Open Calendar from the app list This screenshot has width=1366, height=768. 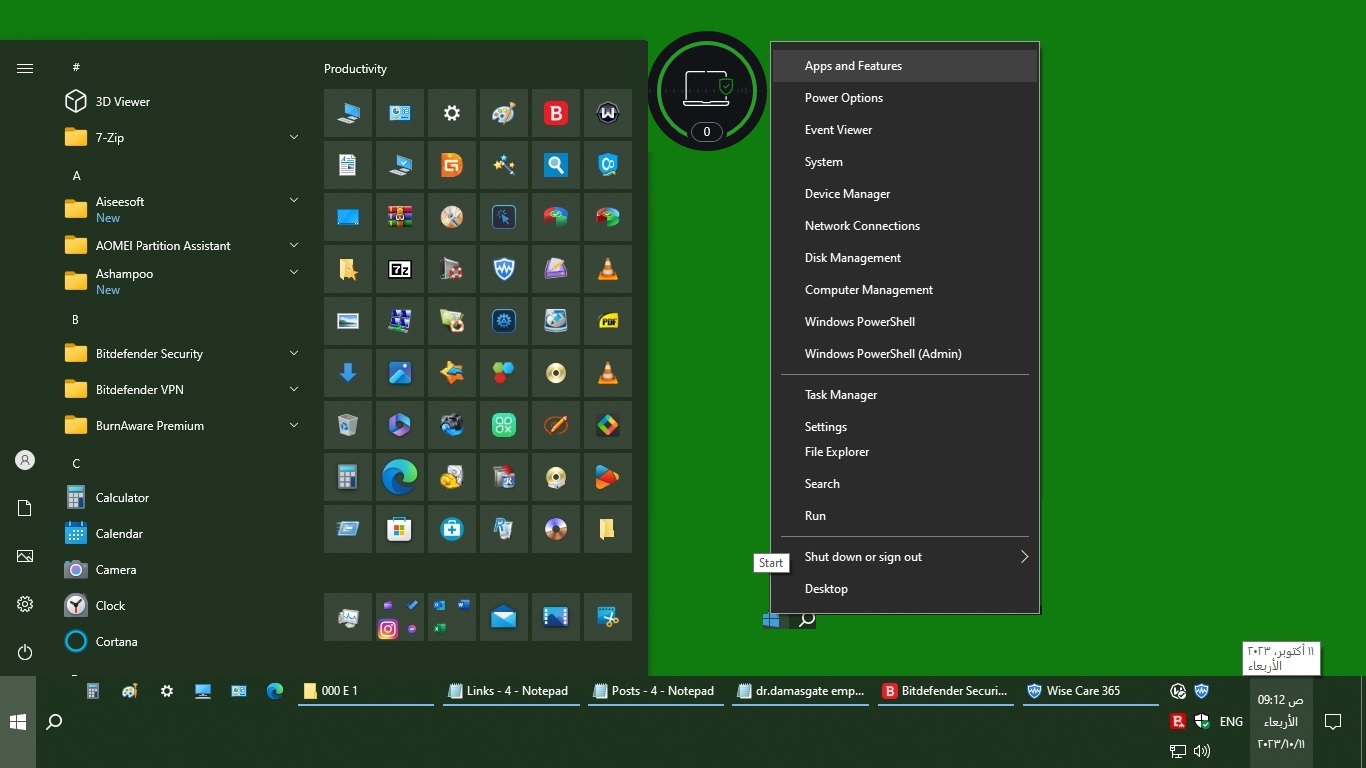184,533
